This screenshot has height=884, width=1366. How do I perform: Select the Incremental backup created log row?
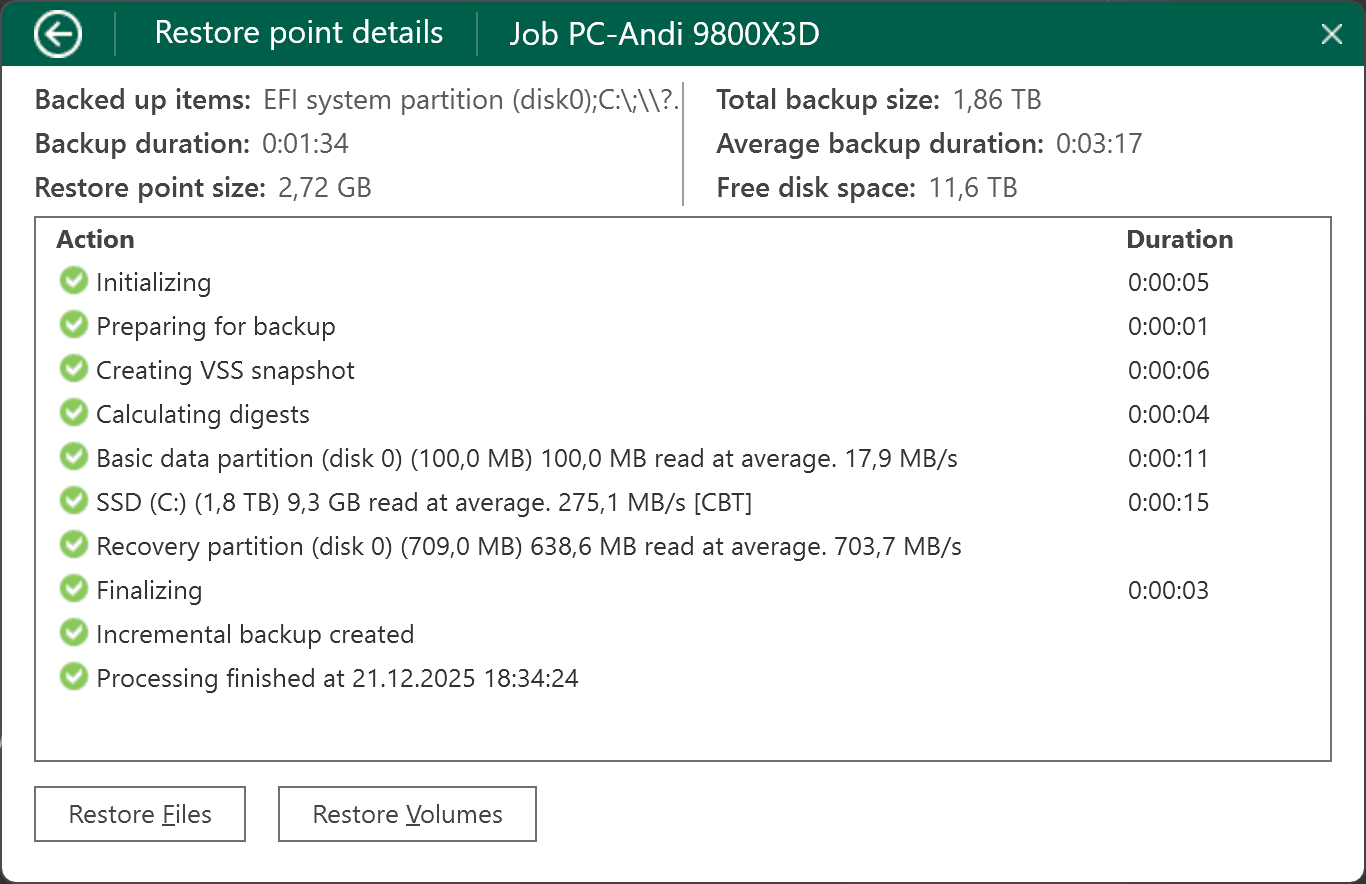[x=255, y=634]
